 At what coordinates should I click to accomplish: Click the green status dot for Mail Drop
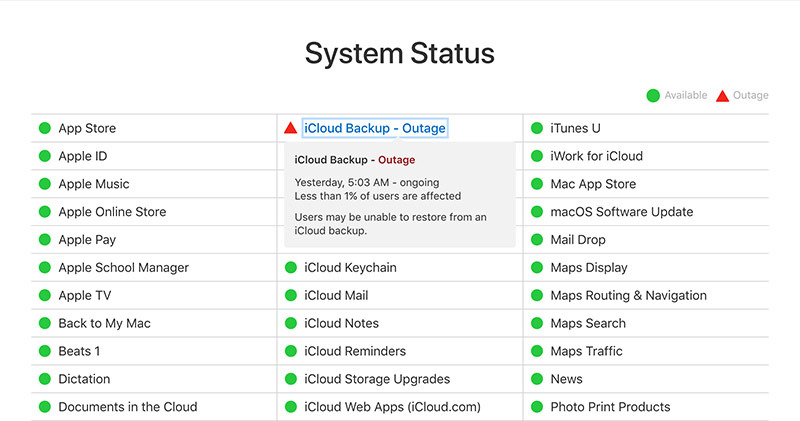[537, 239]
